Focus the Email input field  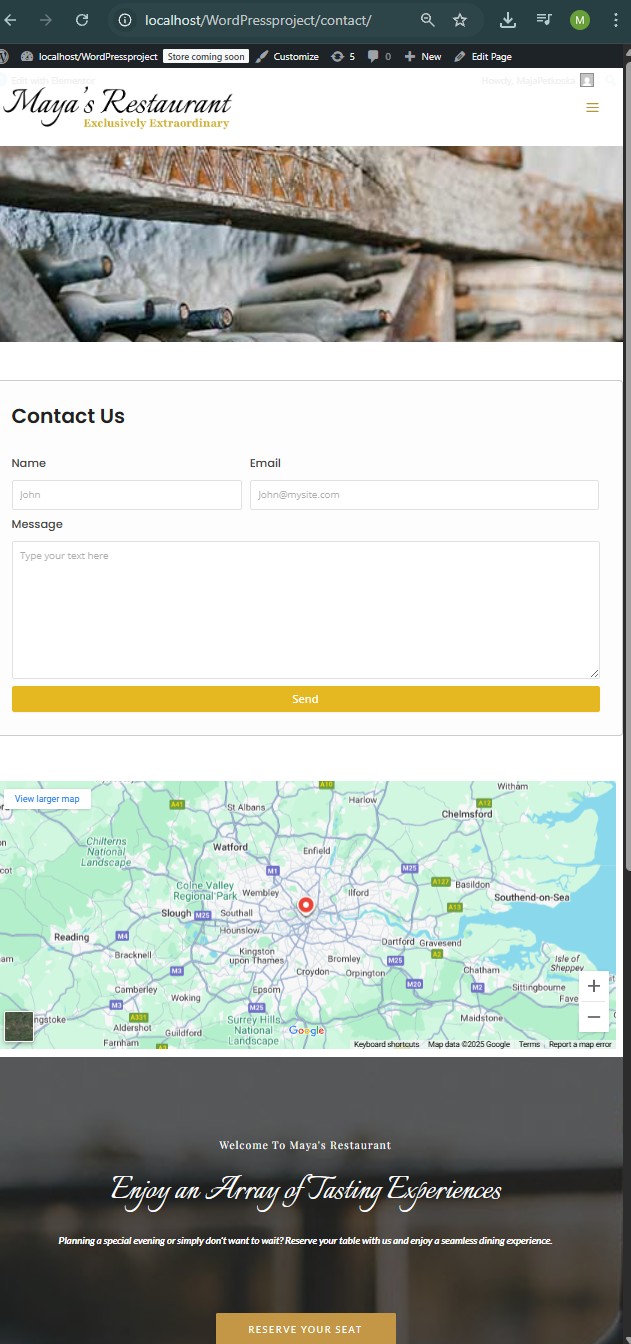424,495
